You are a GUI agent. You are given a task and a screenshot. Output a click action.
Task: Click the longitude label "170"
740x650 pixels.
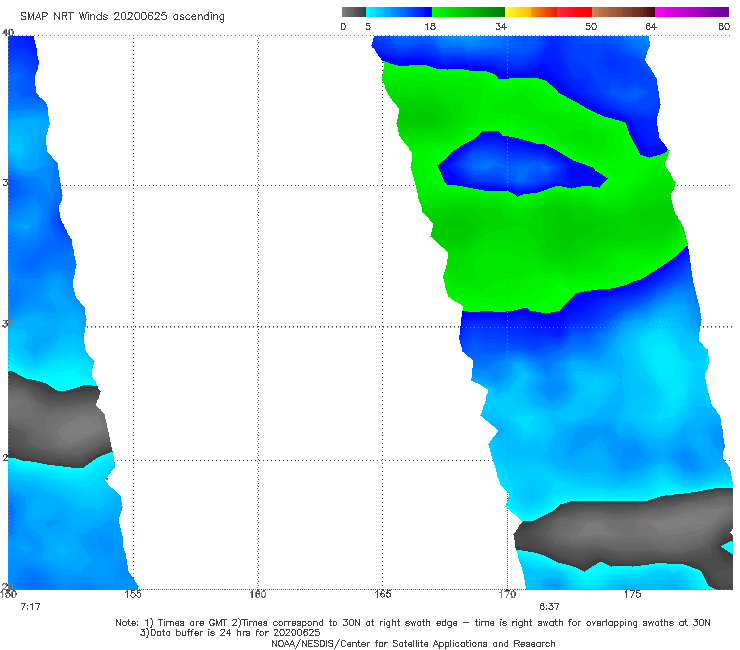click(x=507, y=594)
